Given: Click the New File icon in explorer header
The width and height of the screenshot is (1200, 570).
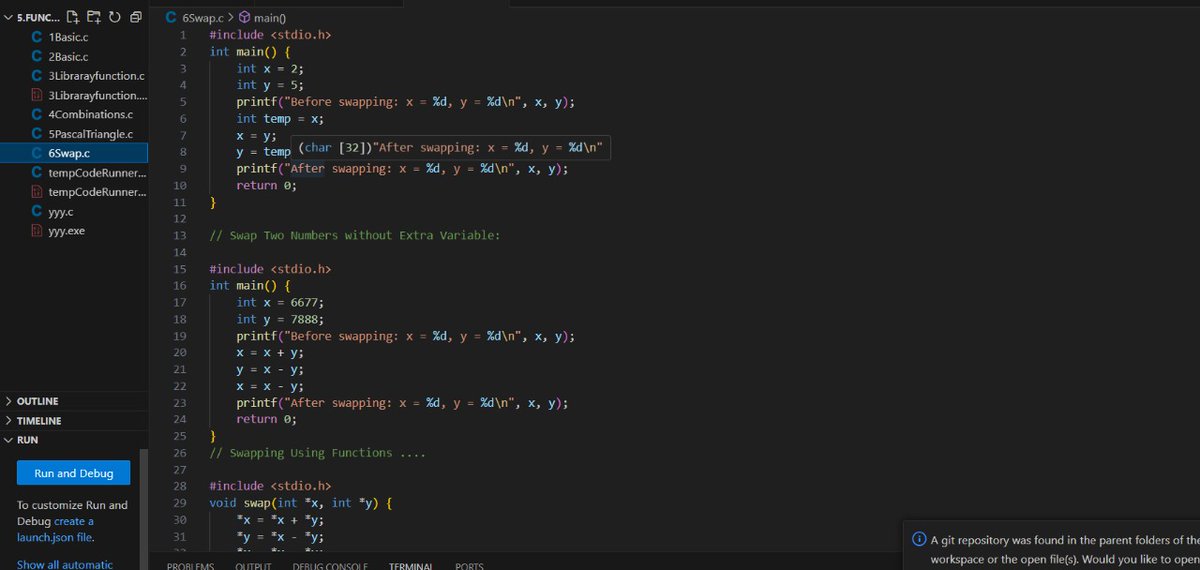Looking at the screenshot, I should pos(73,18).
